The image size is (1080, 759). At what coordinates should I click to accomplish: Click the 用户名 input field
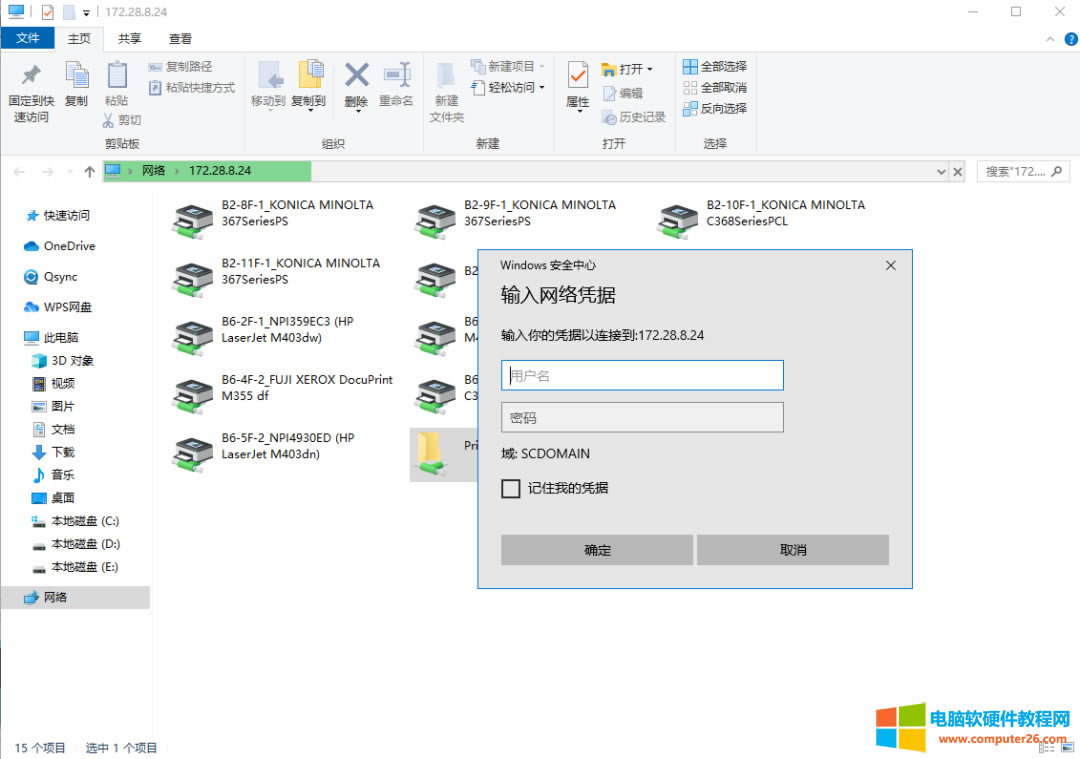pos(642,376)
